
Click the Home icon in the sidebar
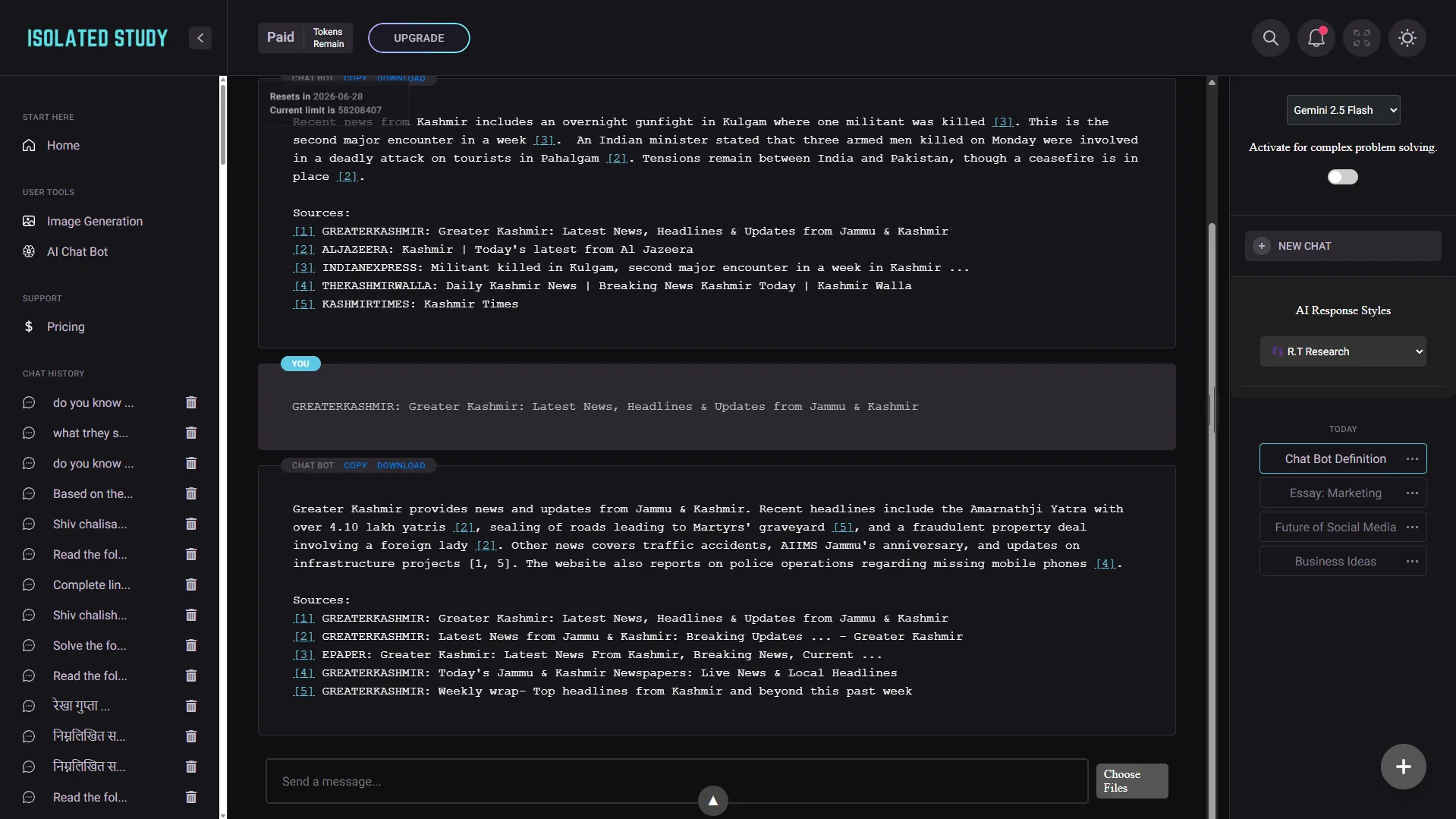tap(29, 145)
